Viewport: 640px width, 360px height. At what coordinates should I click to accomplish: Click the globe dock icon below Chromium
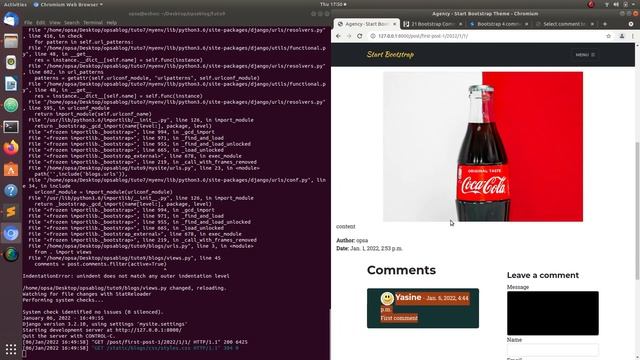pos(11,255)
